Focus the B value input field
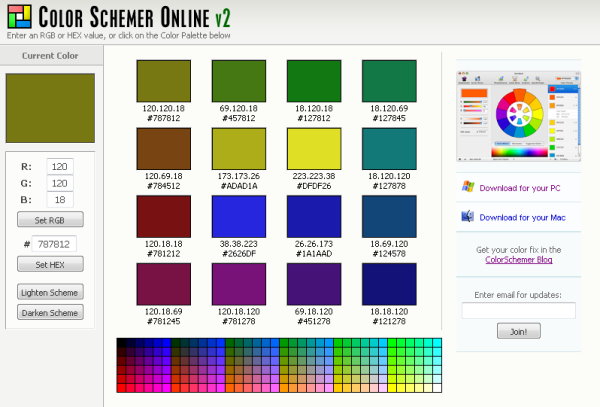The height and width of the screenshot is (407, 600). tap(60, 200)
